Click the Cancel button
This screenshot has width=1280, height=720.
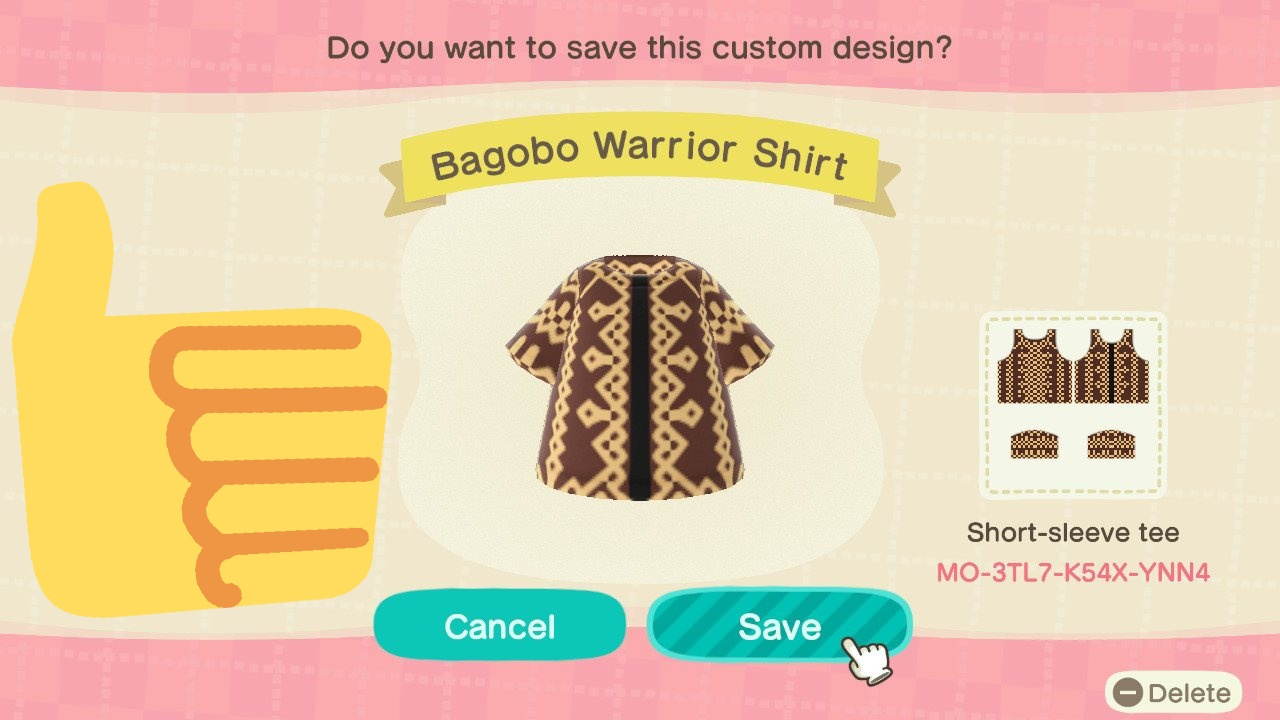click(500, 626)
